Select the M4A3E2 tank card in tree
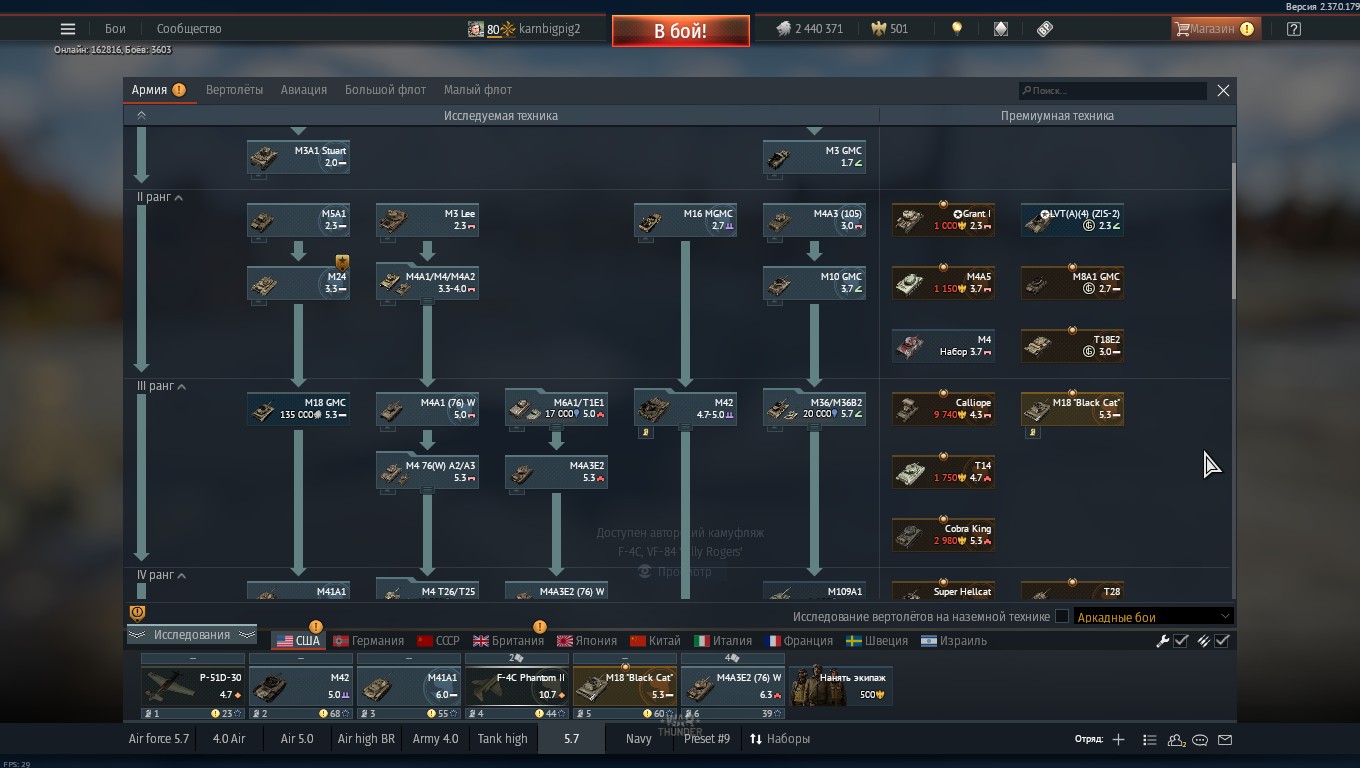 point(556,472)
